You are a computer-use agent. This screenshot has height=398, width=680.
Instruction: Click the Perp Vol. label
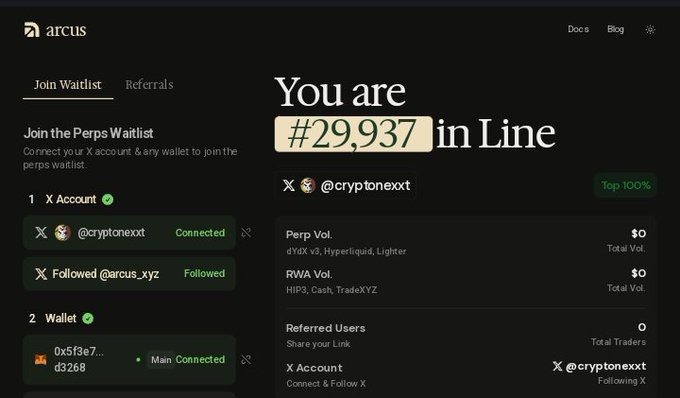pyautogui.click(x=309, y=235)
